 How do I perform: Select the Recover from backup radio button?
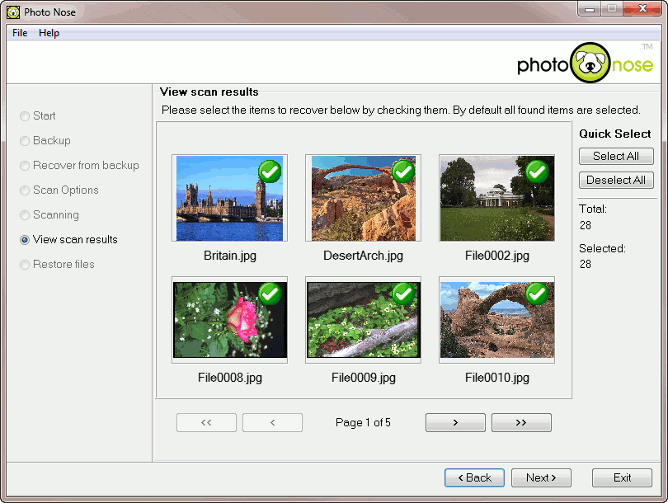25,166
